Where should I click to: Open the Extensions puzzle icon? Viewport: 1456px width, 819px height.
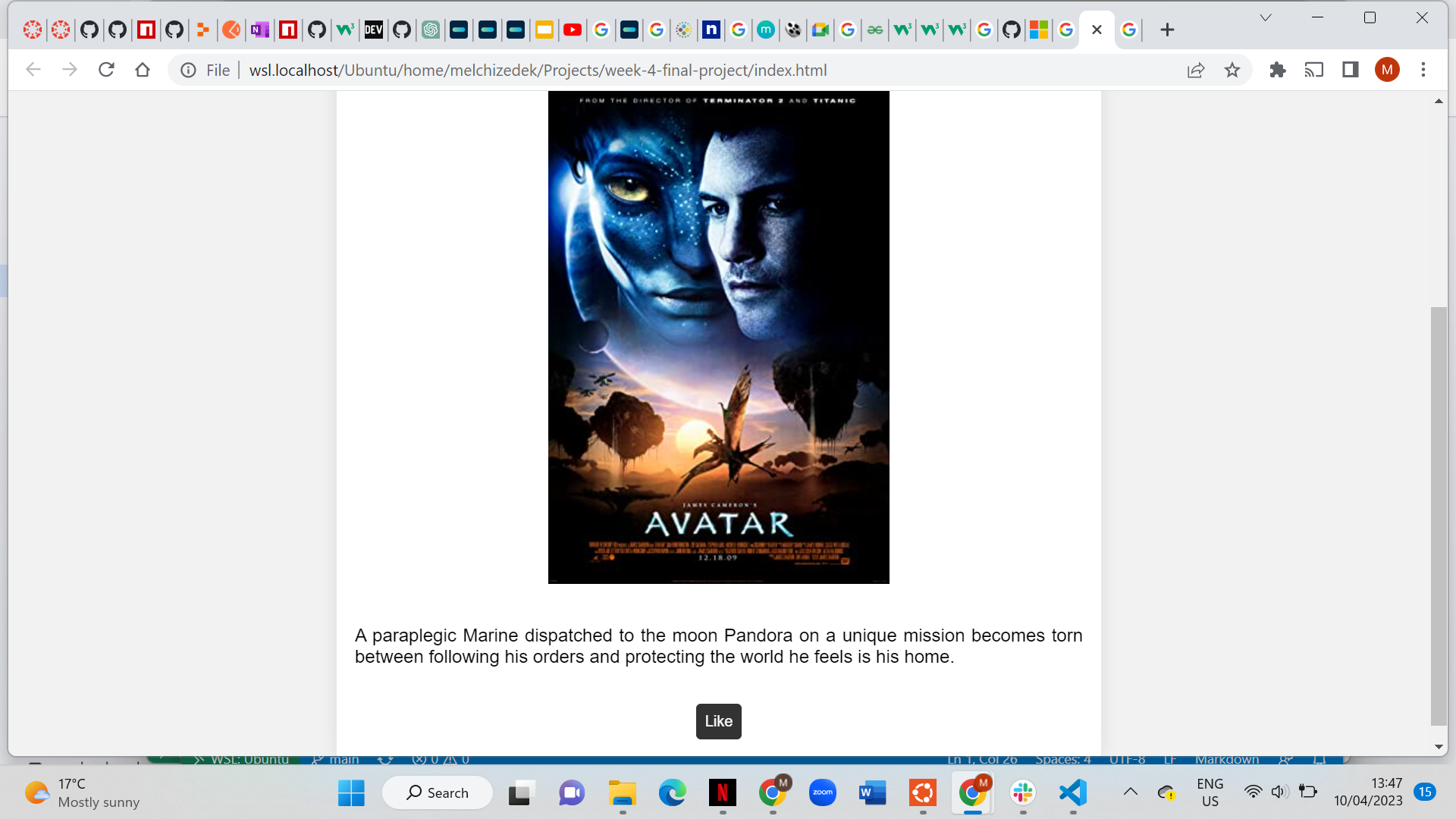coord(1278,70)
